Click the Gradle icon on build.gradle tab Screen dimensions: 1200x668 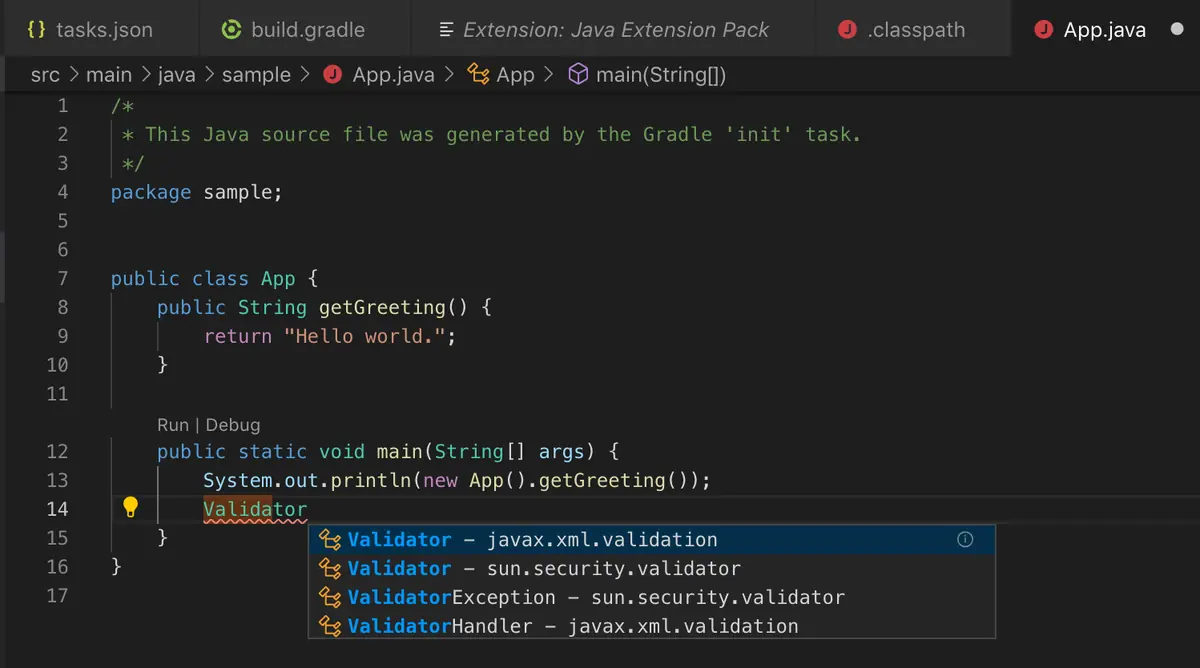tap(232, 29)
